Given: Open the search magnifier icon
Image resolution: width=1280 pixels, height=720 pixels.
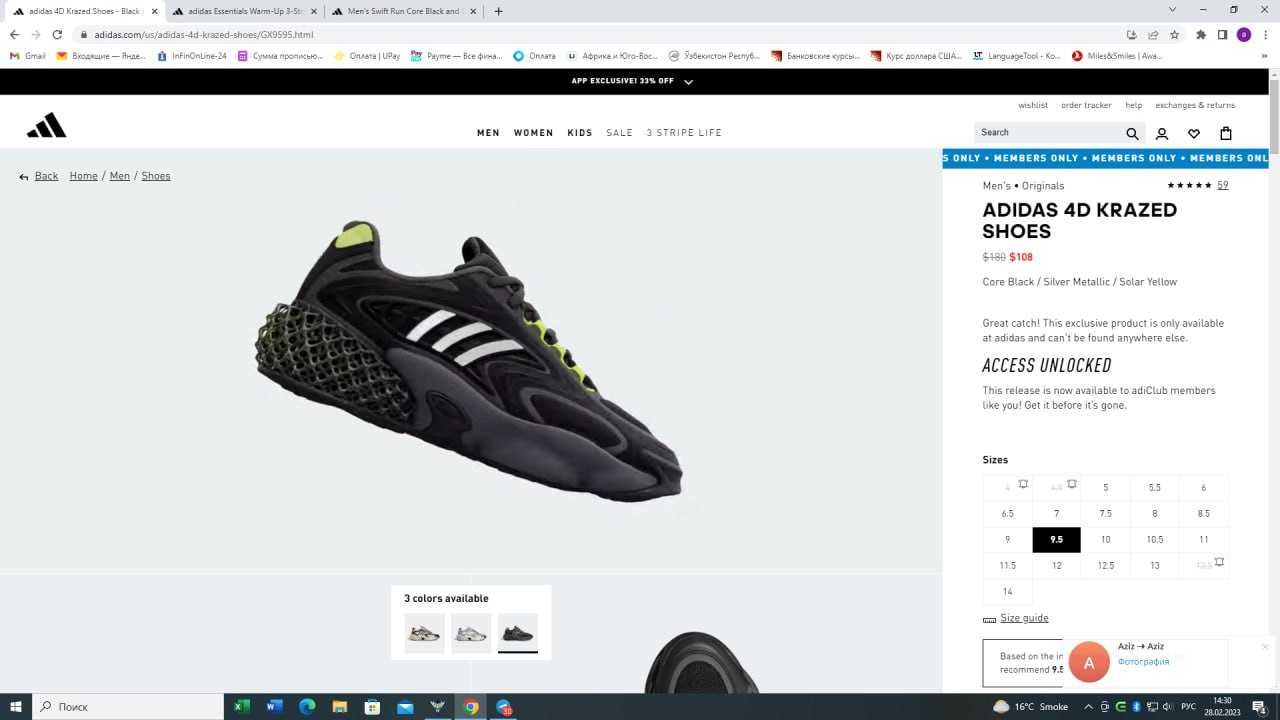Looking at the screenshot, I should [1132, 133].
